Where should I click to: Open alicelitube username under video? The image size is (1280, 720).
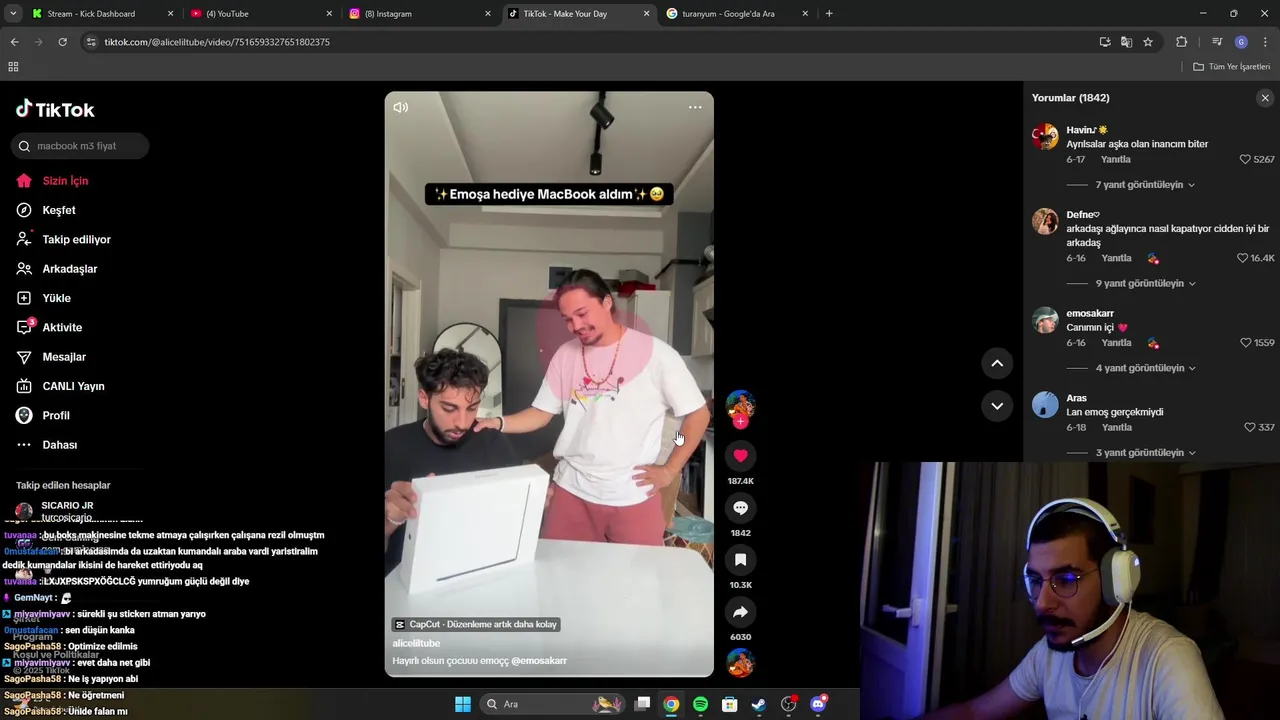pyautogui.click(x=416, y=643)
